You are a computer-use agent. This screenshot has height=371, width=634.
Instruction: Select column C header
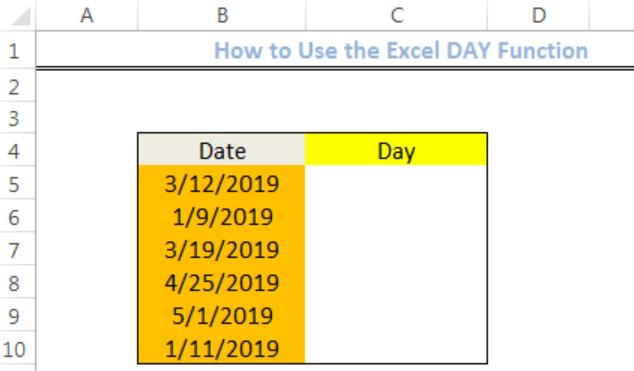point(397,15)
